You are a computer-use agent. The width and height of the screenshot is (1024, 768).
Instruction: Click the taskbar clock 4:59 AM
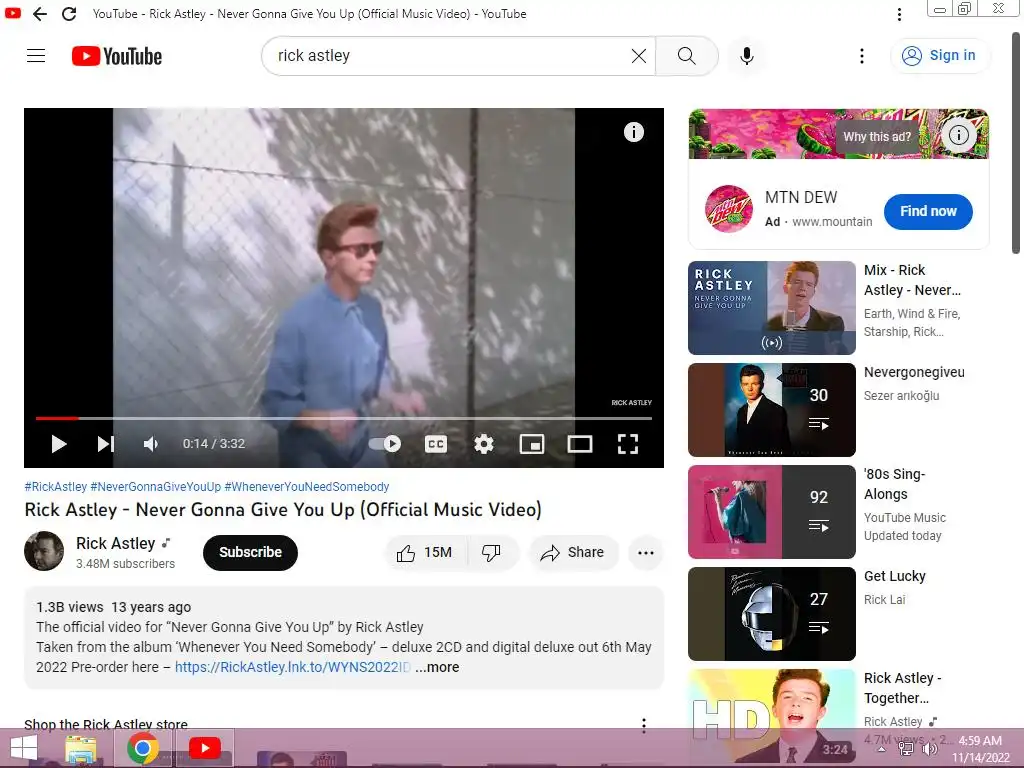click(x=980, y=741)
